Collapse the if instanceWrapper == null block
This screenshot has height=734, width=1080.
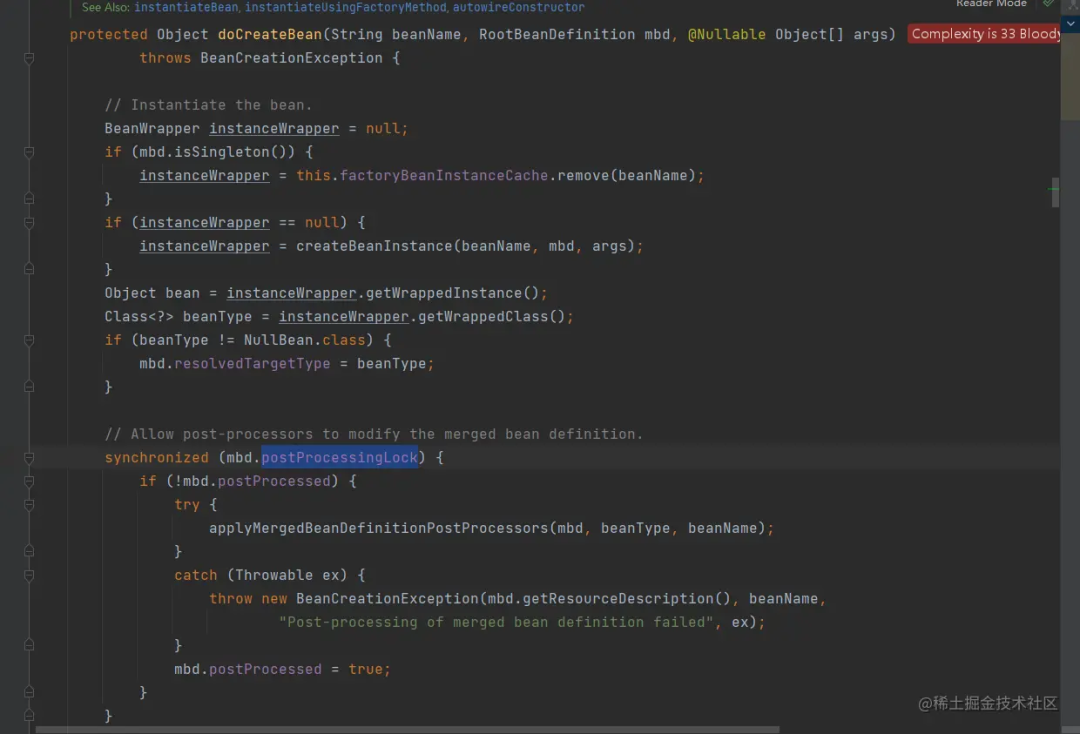pos(29,223)
